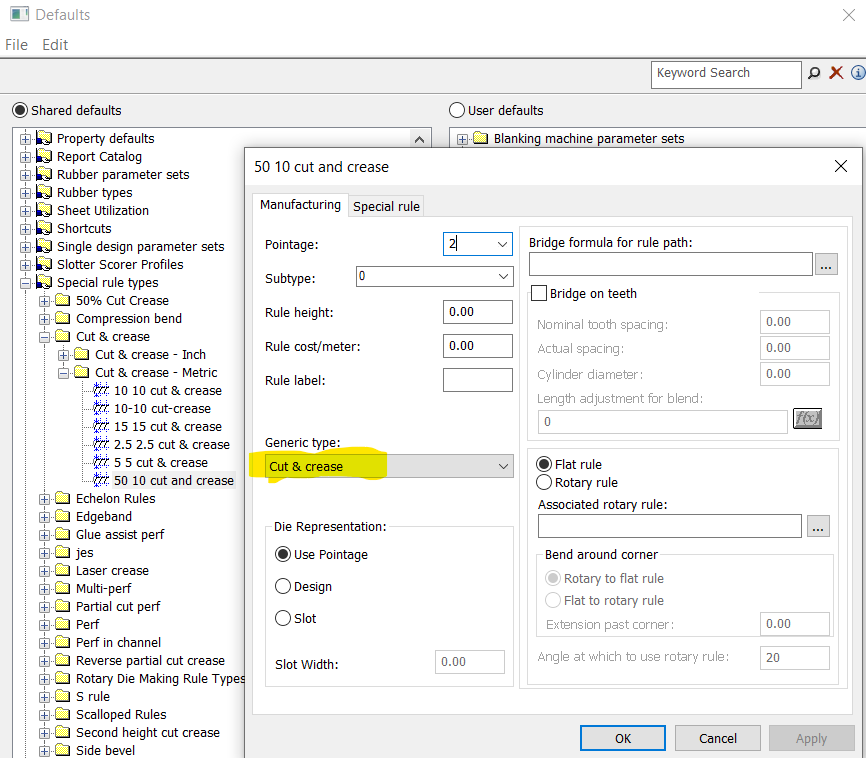Open the Echelon Rules folder icon
Viewport: 866px width, 758px height.
click(x=64, y=499)
